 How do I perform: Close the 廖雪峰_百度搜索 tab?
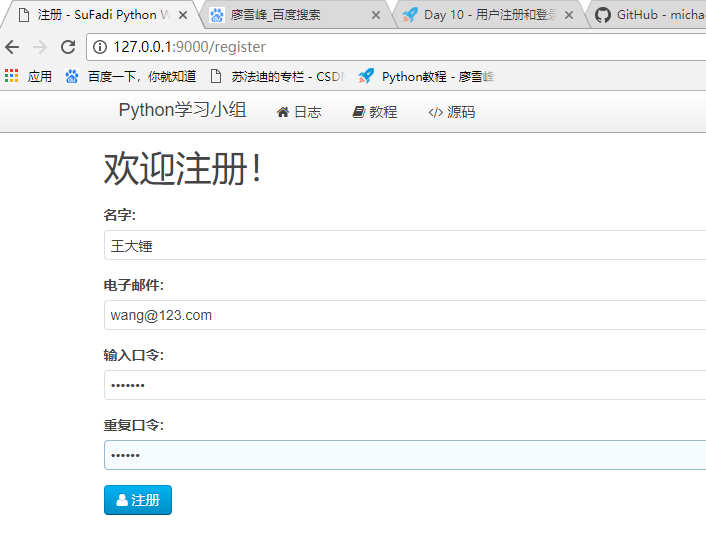click(376, 15)
